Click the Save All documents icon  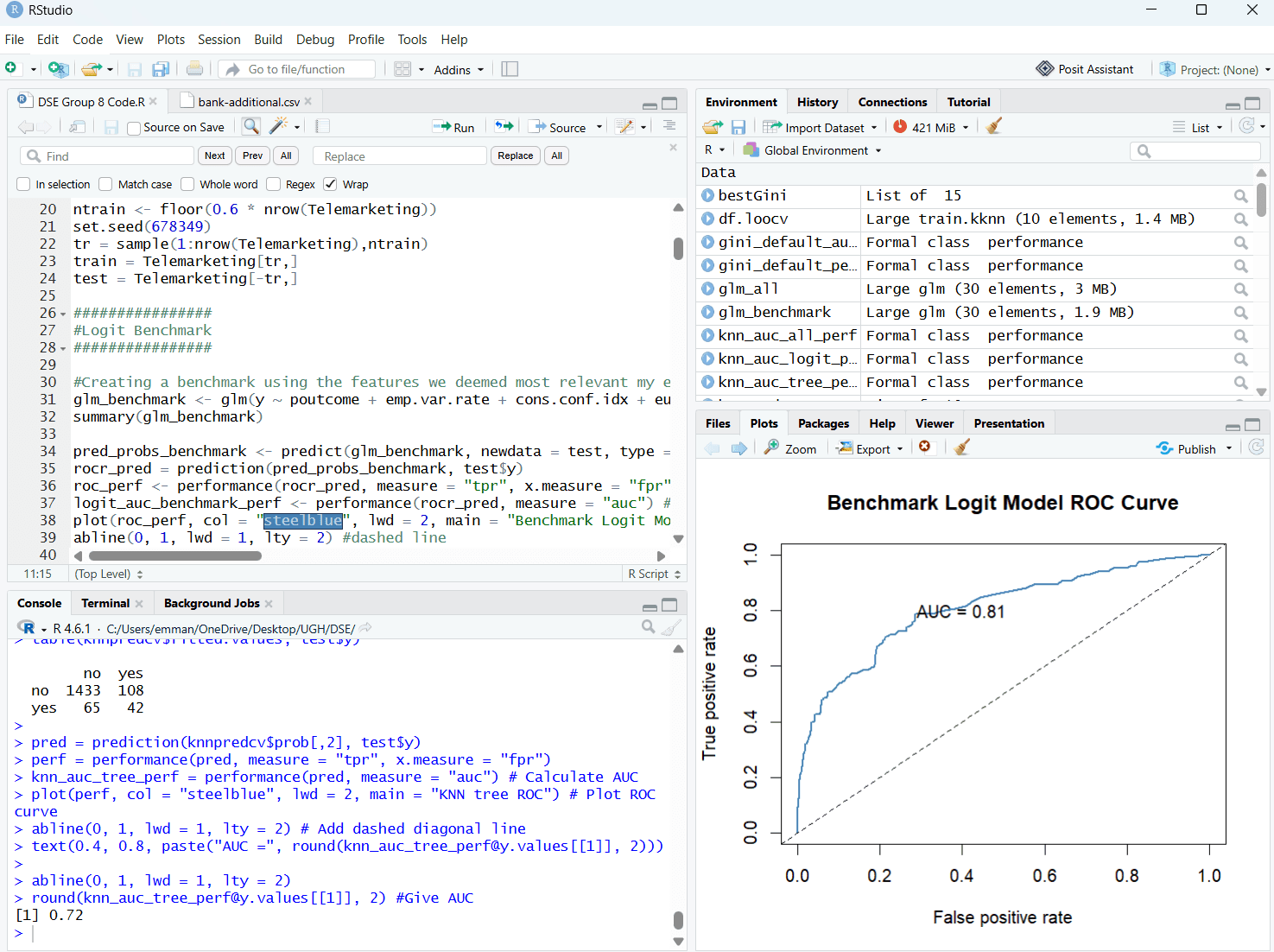161,69
